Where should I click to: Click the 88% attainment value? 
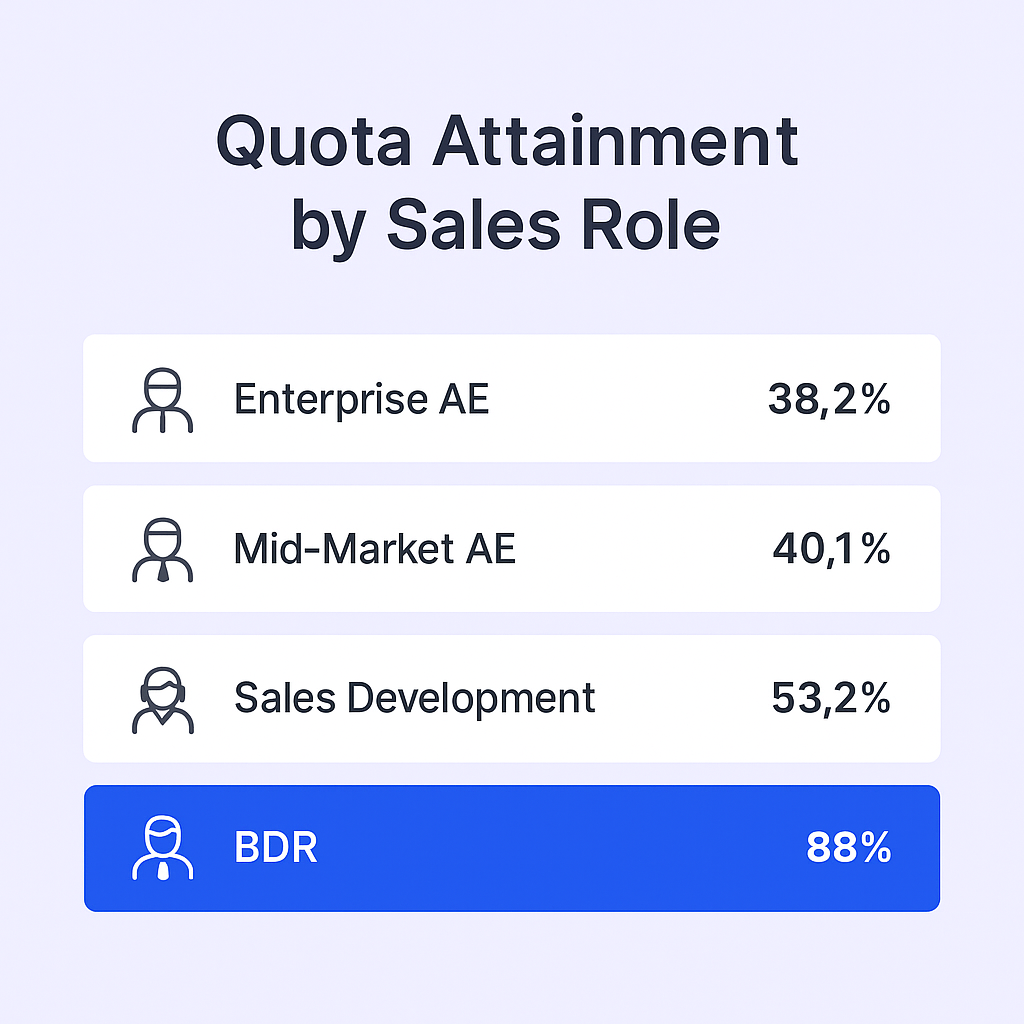848,849
